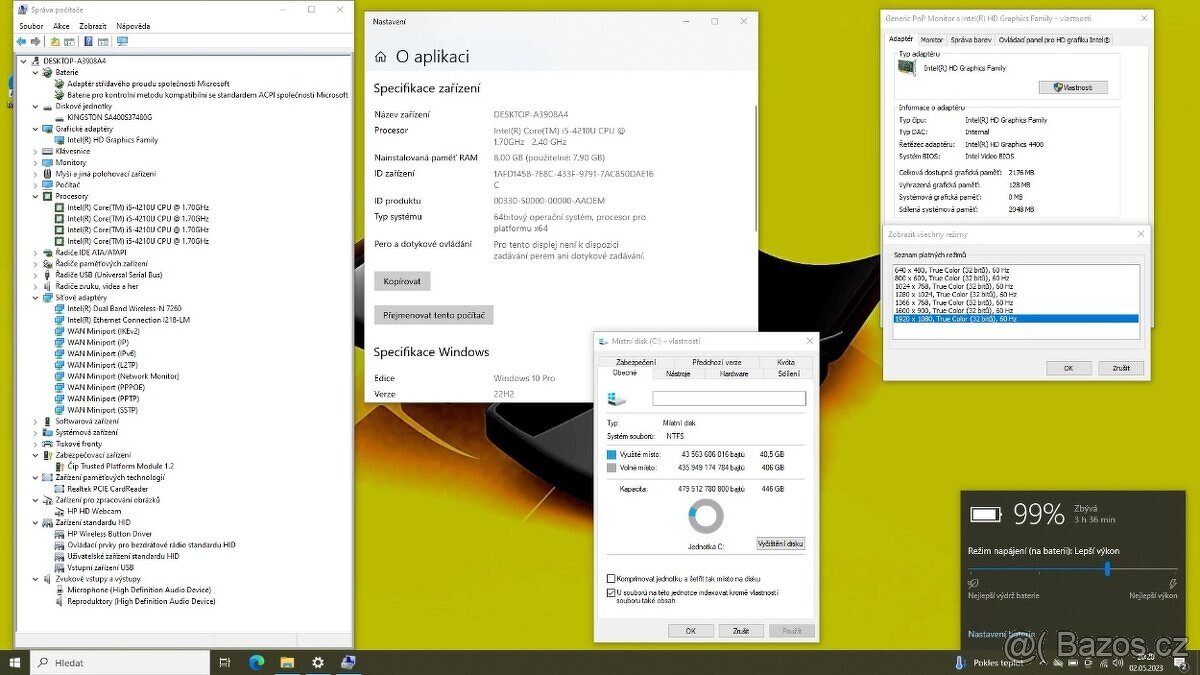
Task: Uncheck the file indexing checkbox for drive C
Action: [611, 593]
